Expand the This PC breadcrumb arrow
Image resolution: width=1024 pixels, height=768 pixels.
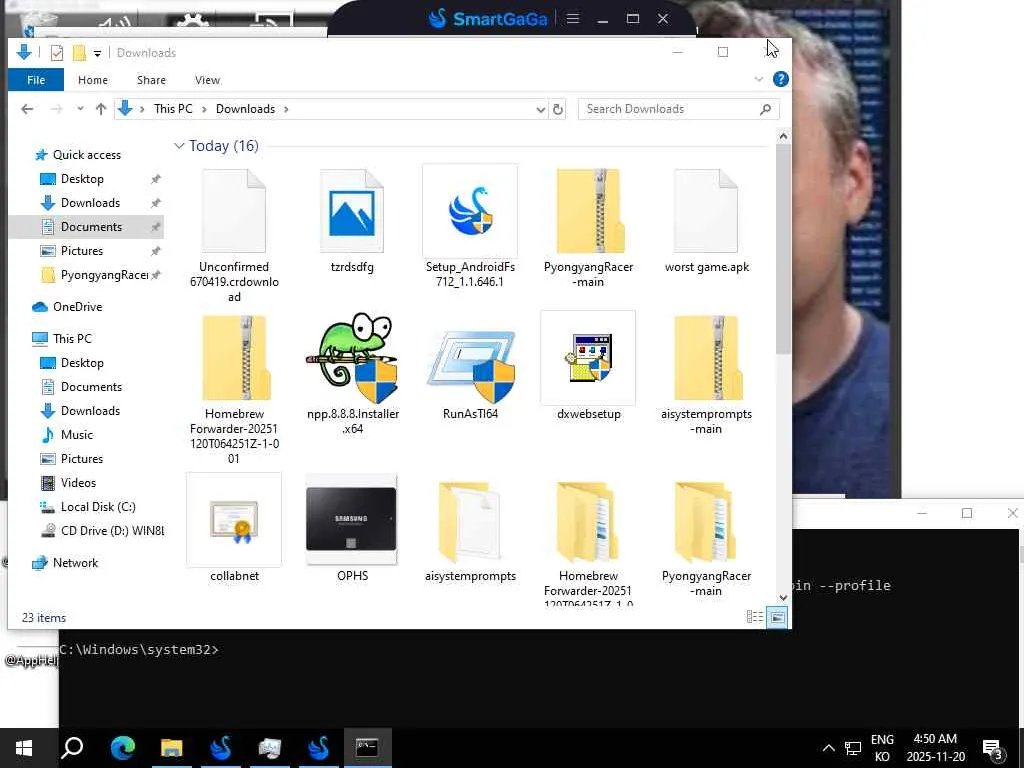[204, 109]
